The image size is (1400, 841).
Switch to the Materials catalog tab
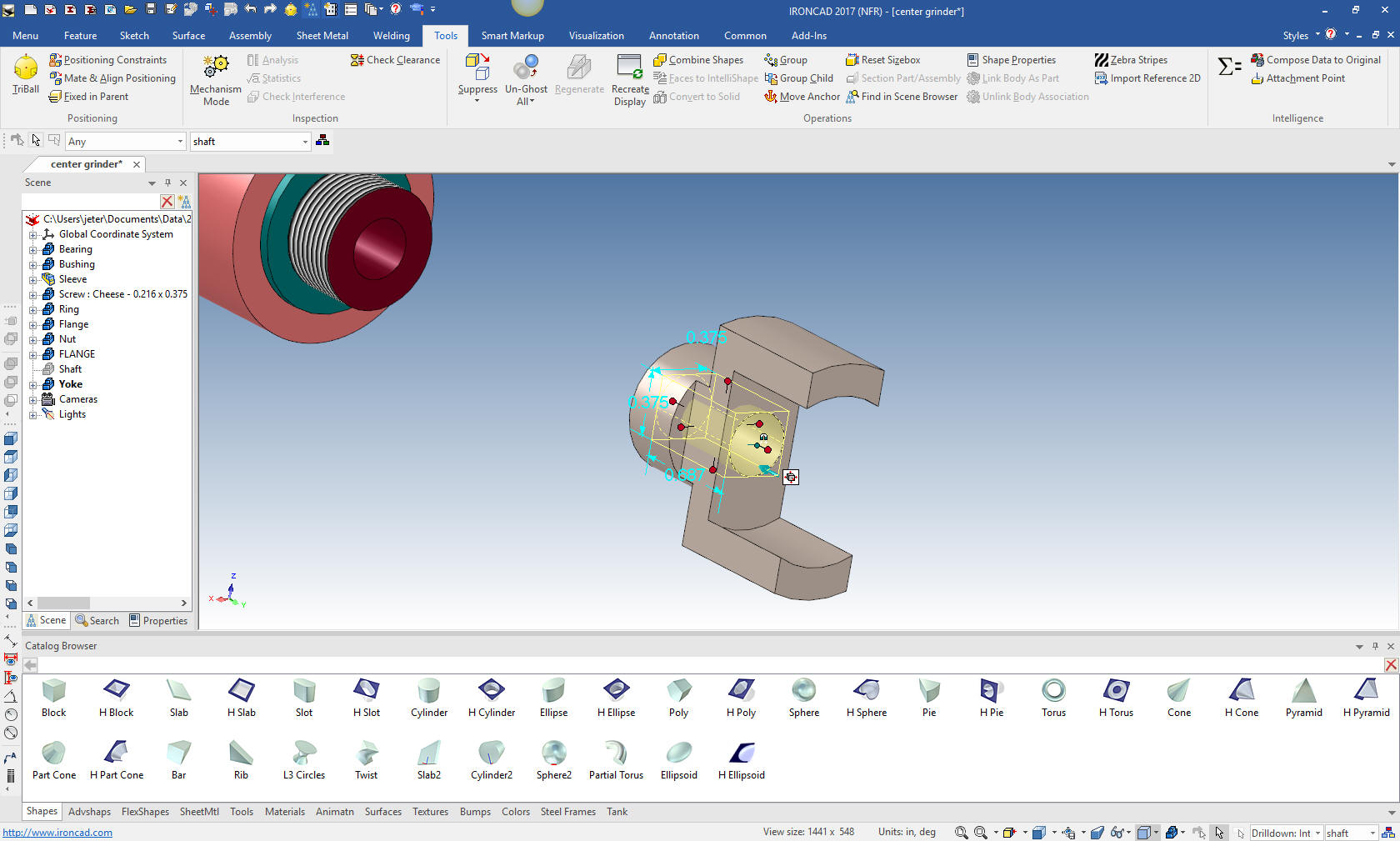(284, 812)
